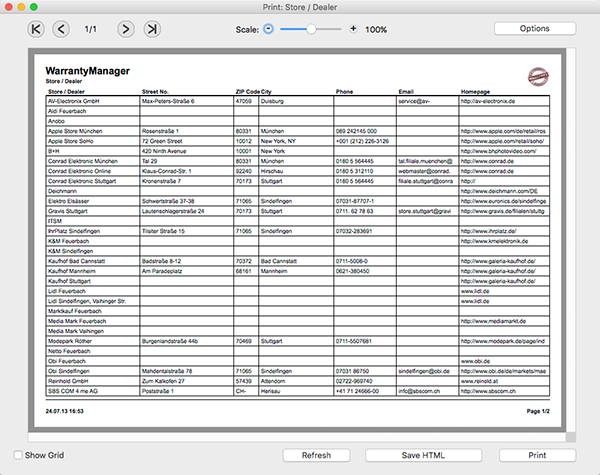
Task: Select the Deichmann row
Action: coord(298,191)
